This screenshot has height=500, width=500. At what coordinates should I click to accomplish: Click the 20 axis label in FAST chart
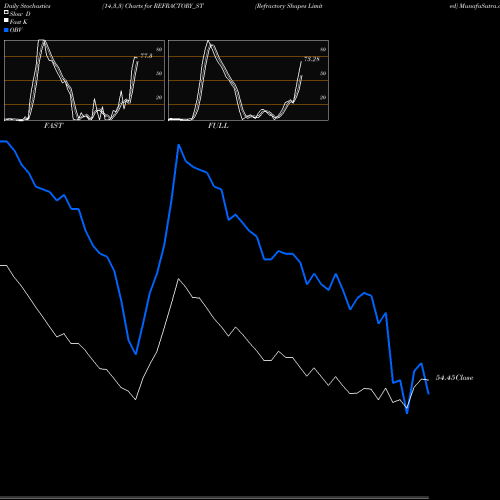[x=159, y=97]
